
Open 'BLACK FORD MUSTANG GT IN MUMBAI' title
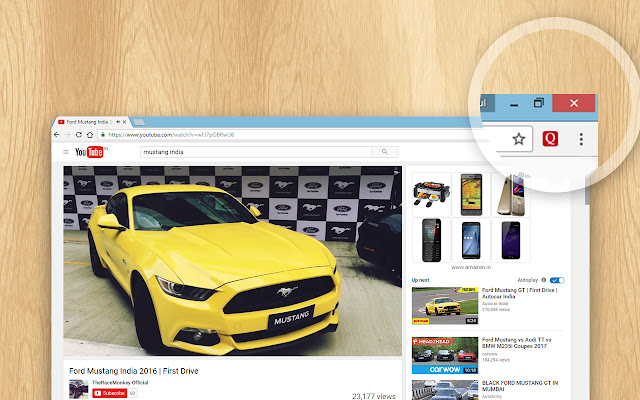(520, 386)
